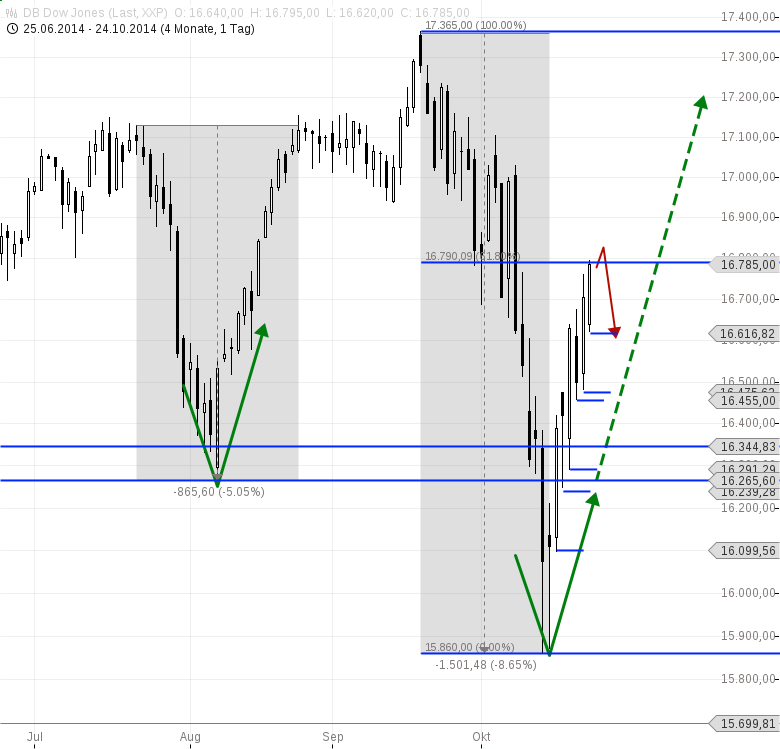Select the 16.616,82 price tag
This screenshot has width=780, height=749.
tap(742, 334)
